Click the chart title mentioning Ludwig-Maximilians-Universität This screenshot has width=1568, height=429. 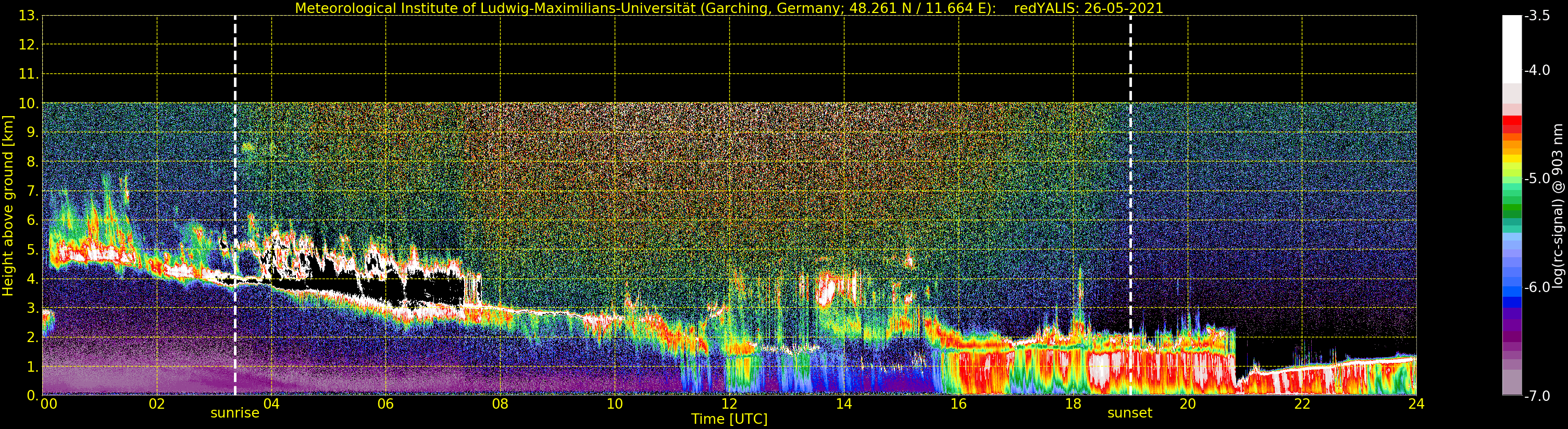729,8
